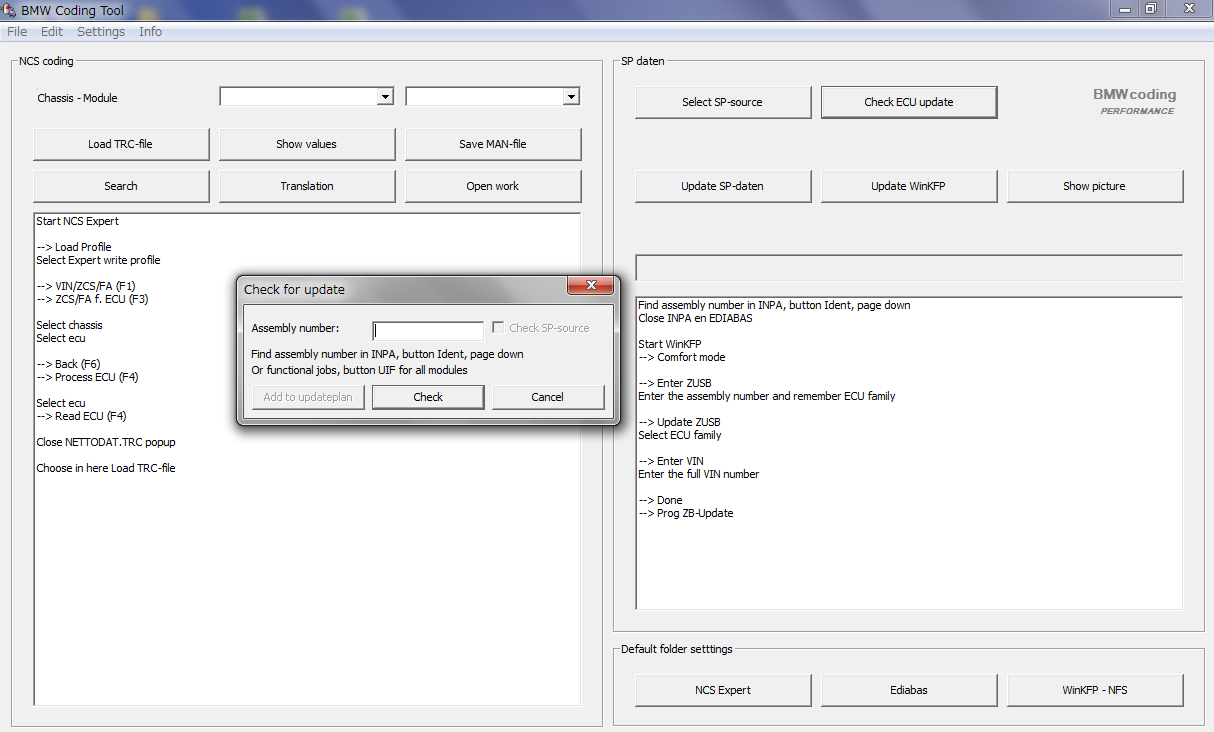Click the 'Start NCS Expert' text line
The image size is (1214, 732).
[x=78, y=221]
